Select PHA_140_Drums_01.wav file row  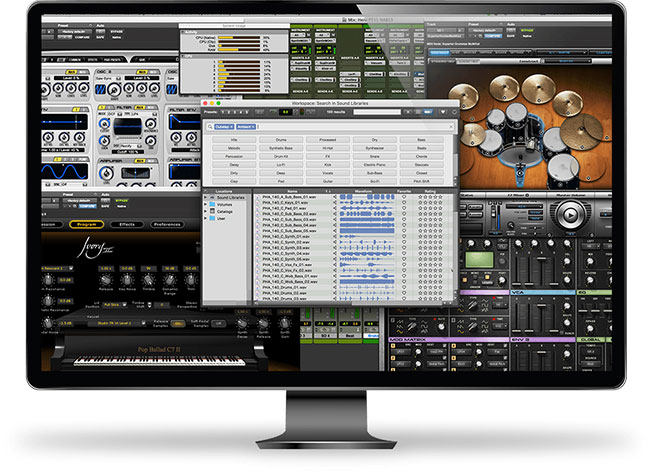(x=285, y=287)
